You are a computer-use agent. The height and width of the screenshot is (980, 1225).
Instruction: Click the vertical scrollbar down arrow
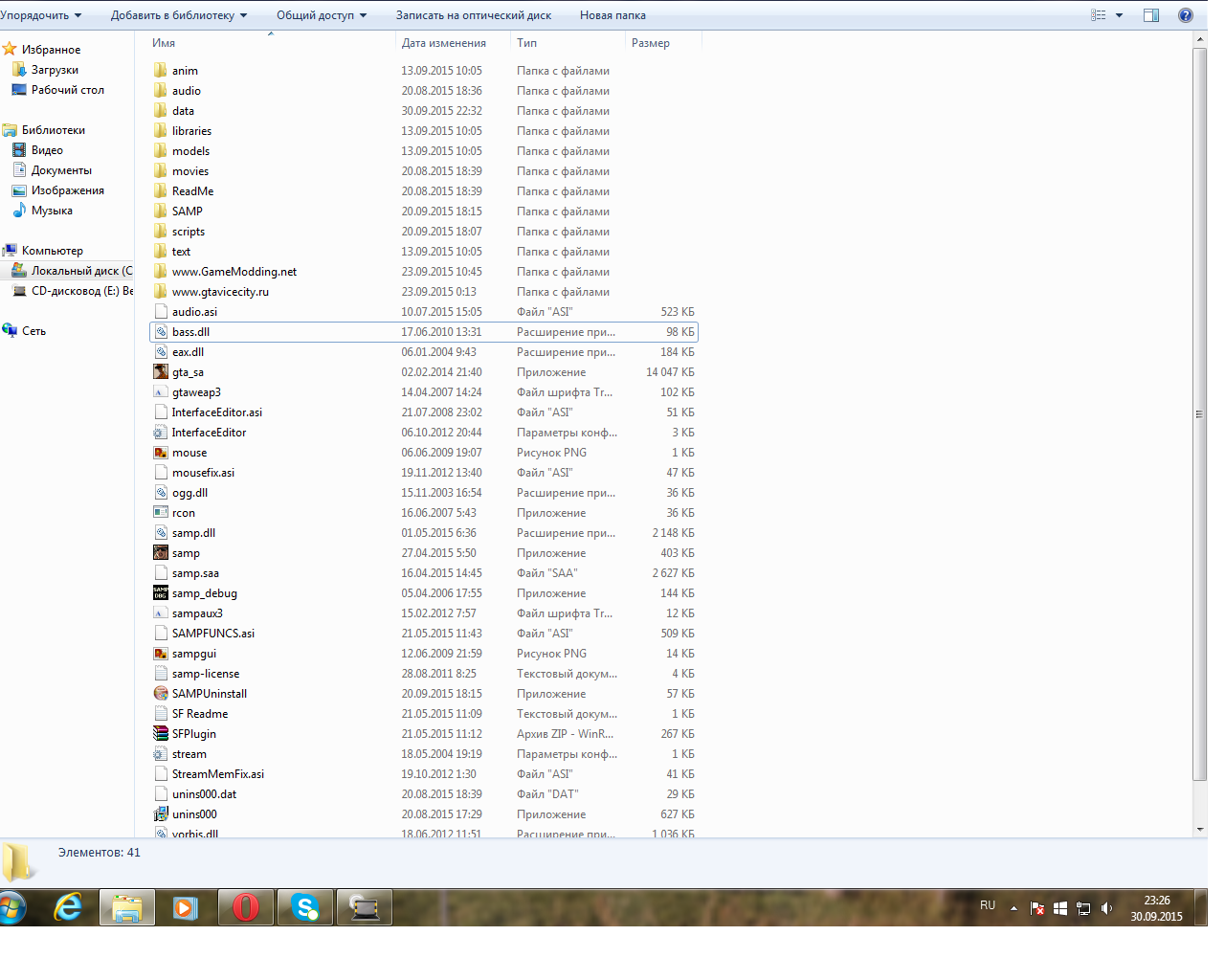coord(1199,830)
